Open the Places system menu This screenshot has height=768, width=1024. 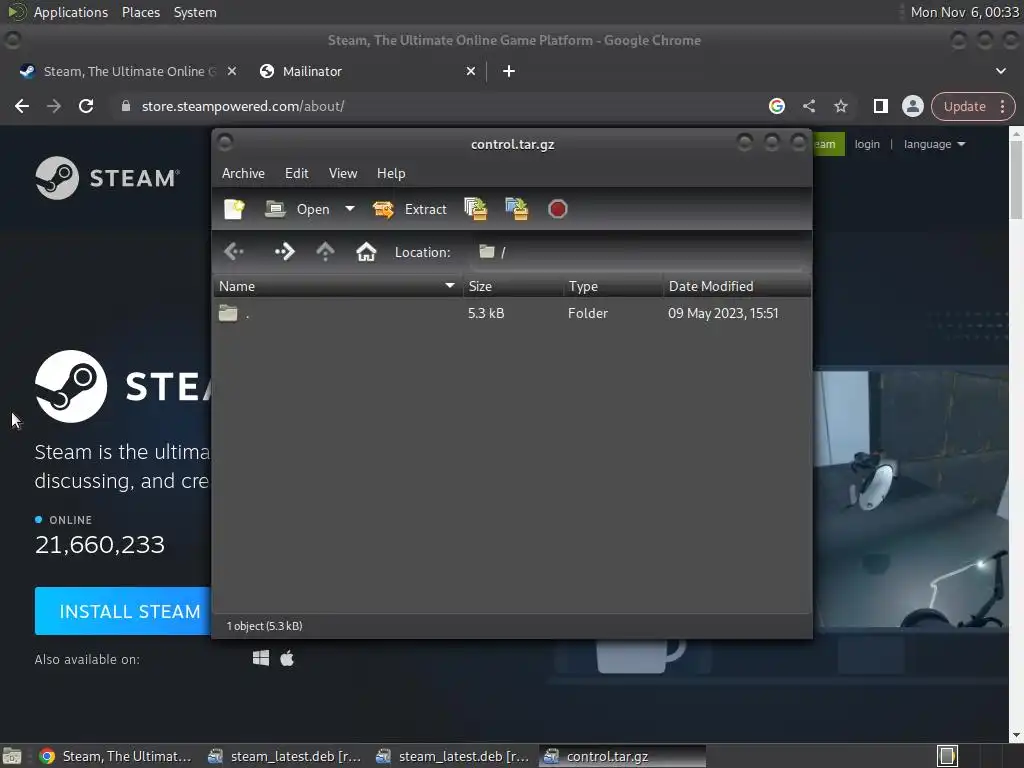point(140,12)
